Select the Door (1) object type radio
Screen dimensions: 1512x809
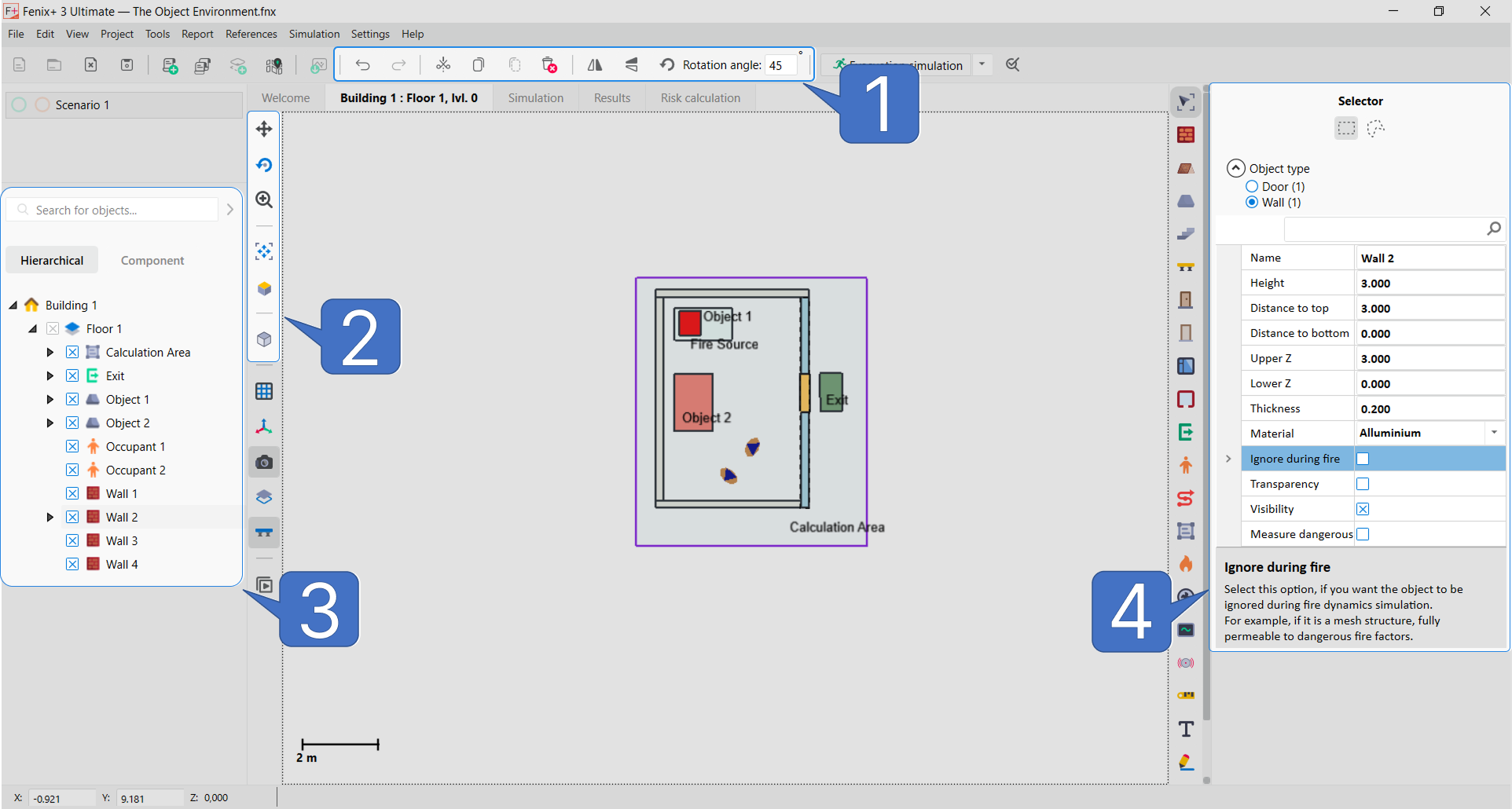[x=1252, y=187]
